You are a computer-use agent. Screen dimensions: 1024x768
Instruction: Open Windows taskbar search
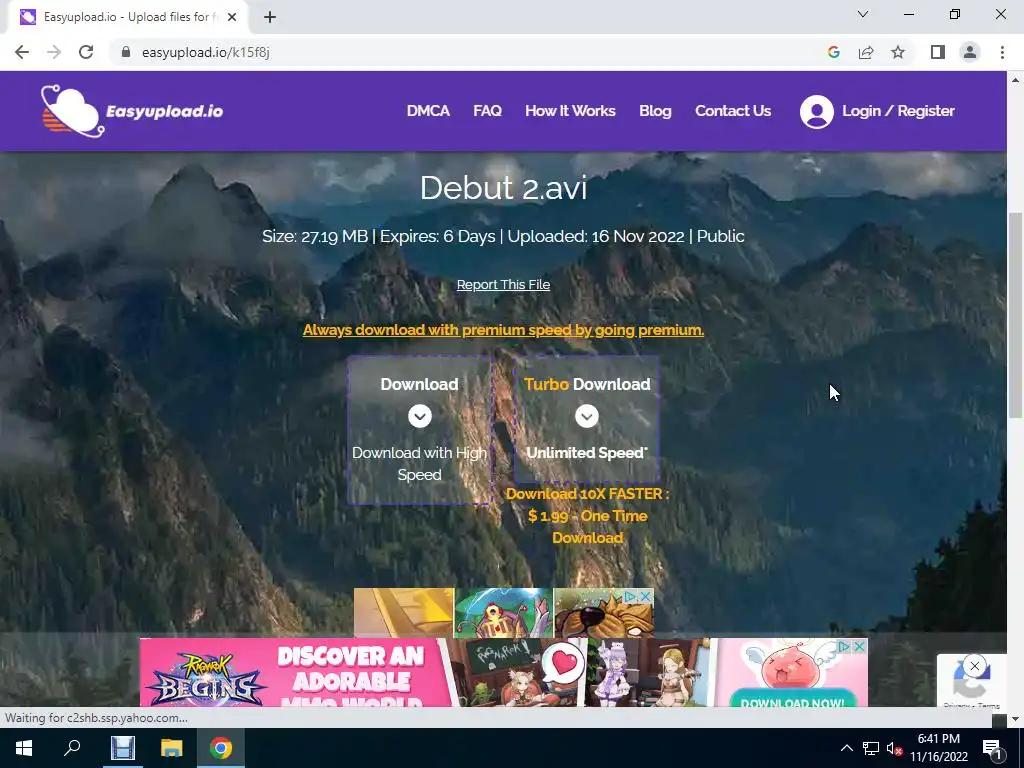tap(72, 748)
